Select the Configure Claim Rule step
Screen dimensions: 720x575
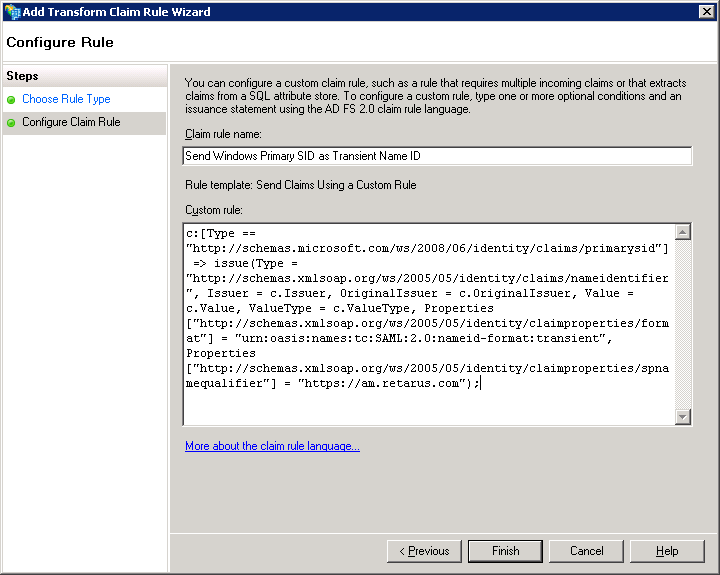[71, 122]
